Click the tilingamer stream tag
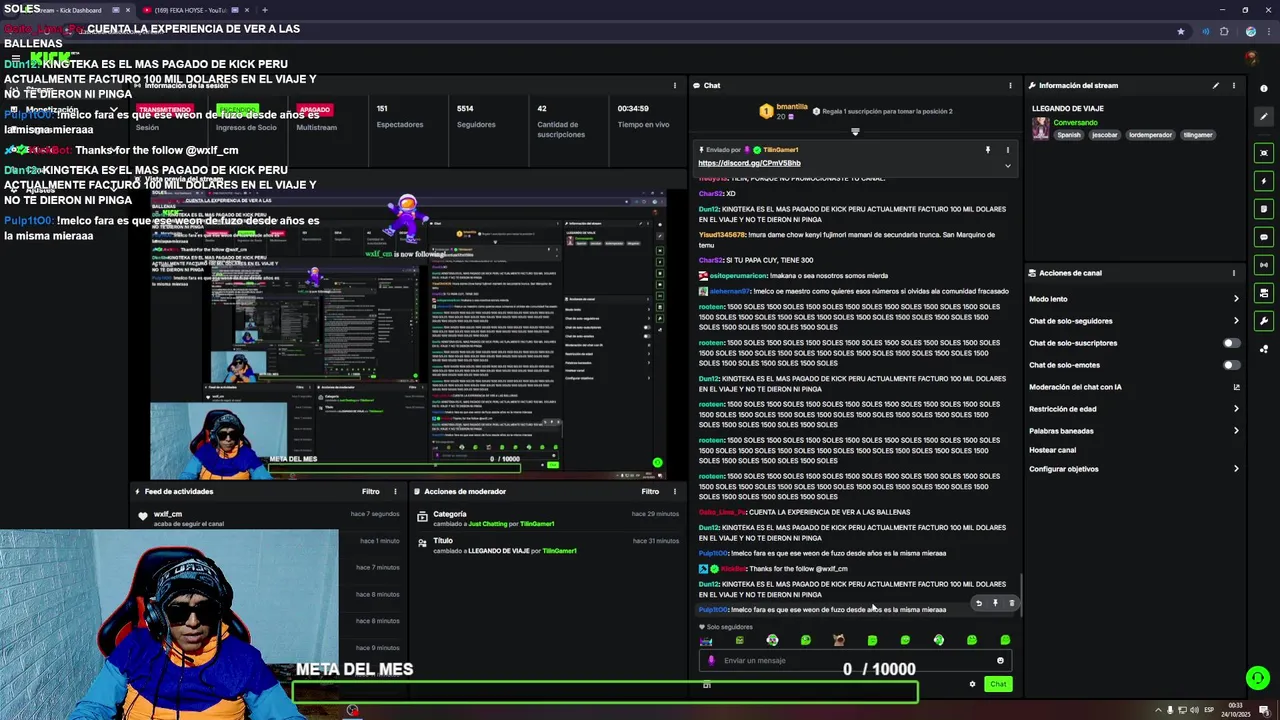This screenshot has width=1280, height=720. [x=1198, y=135]
